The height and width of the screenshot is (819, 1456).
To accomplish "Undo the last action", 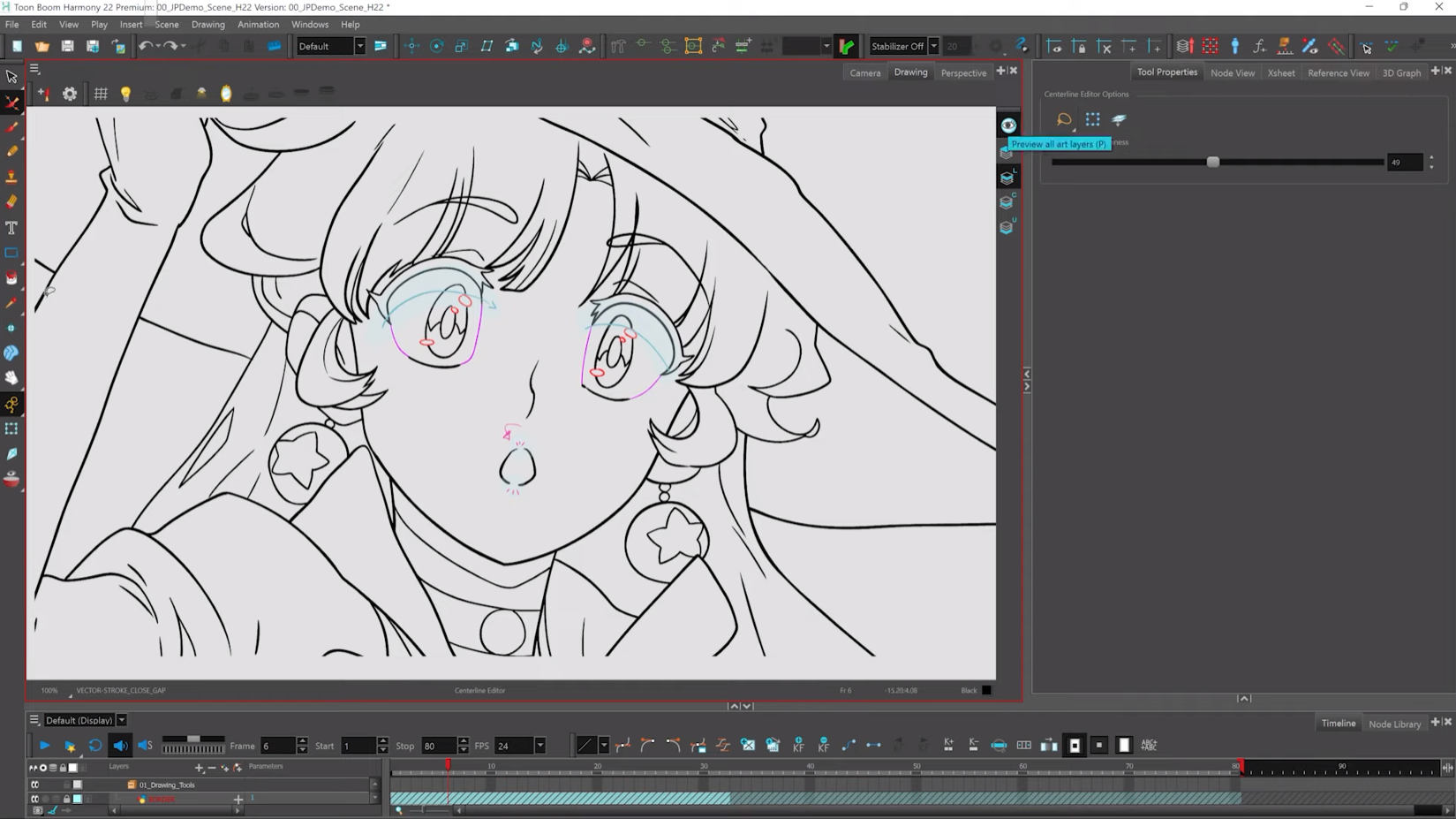I will point(146,46).
